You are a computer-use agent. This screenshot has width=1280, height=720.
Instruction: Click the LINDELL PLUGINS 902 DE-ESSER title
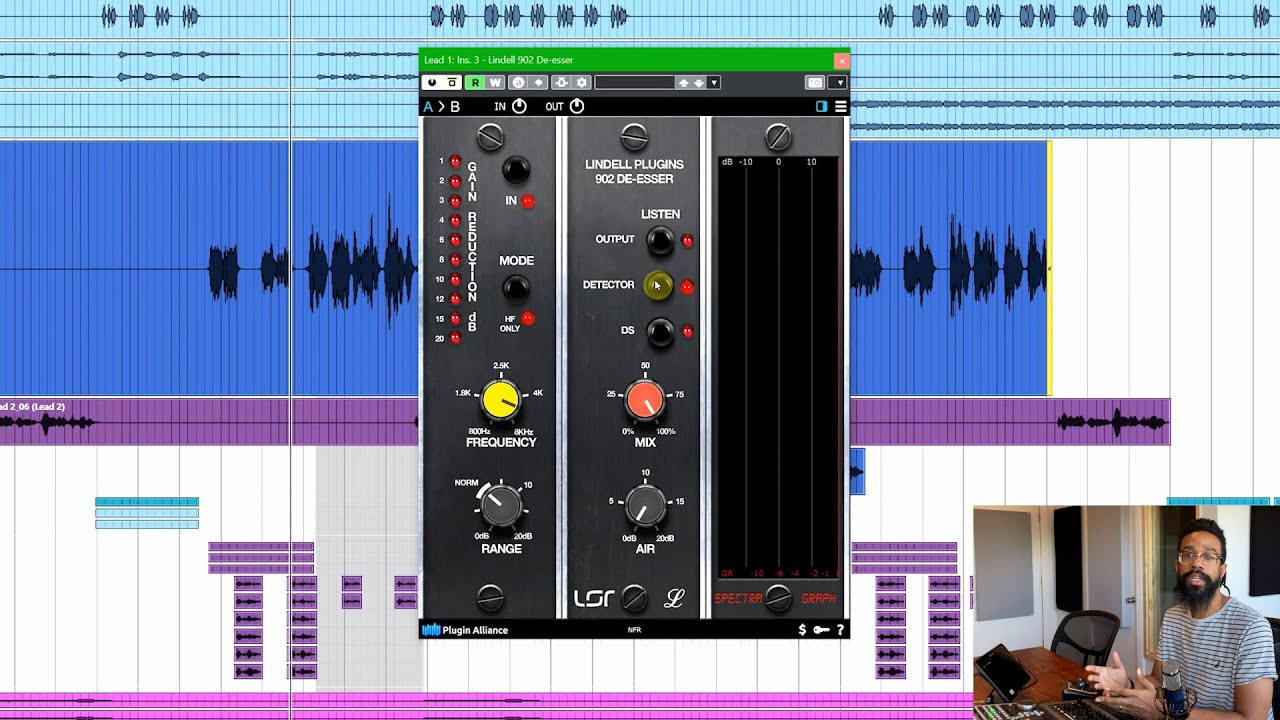(x=634, y=171)
